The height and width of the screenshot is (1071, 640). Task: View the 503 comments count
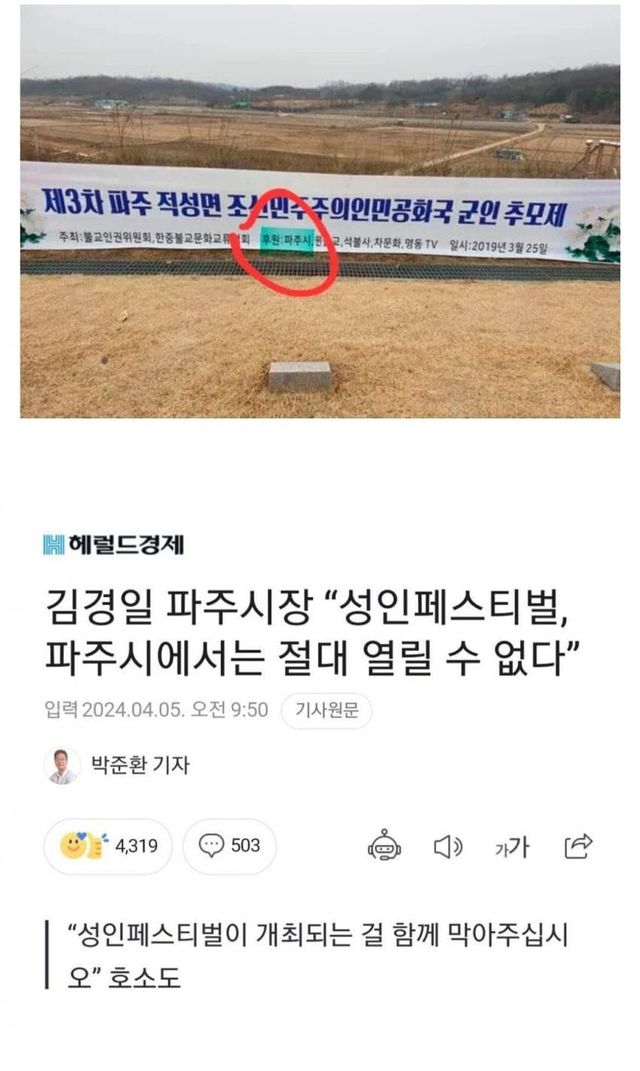(245, 846)
